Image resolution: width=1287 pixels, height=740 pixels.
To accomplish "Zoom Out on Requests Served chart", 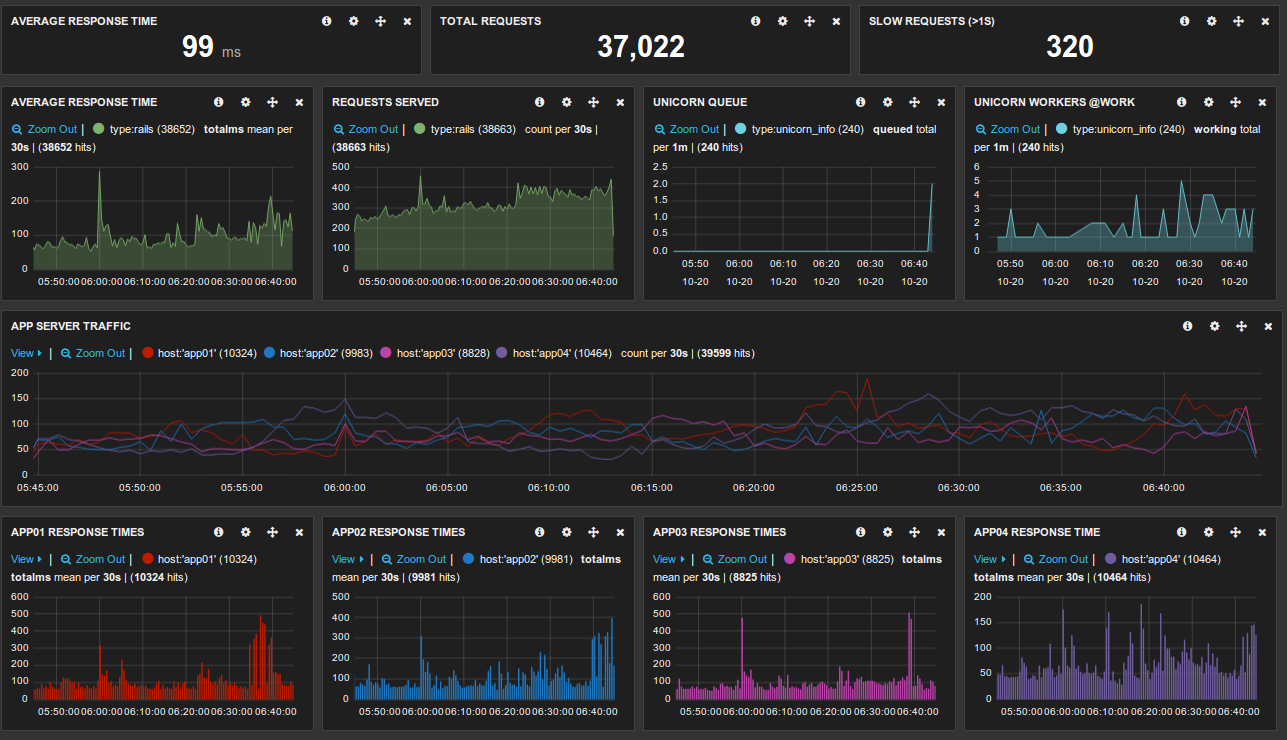I will click(365, 129).
